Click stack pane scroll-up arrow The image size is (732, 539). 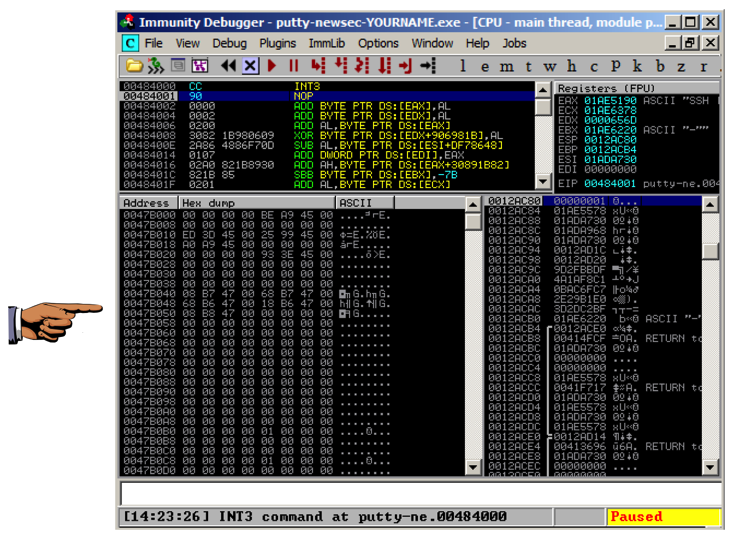tap(710, 204)
